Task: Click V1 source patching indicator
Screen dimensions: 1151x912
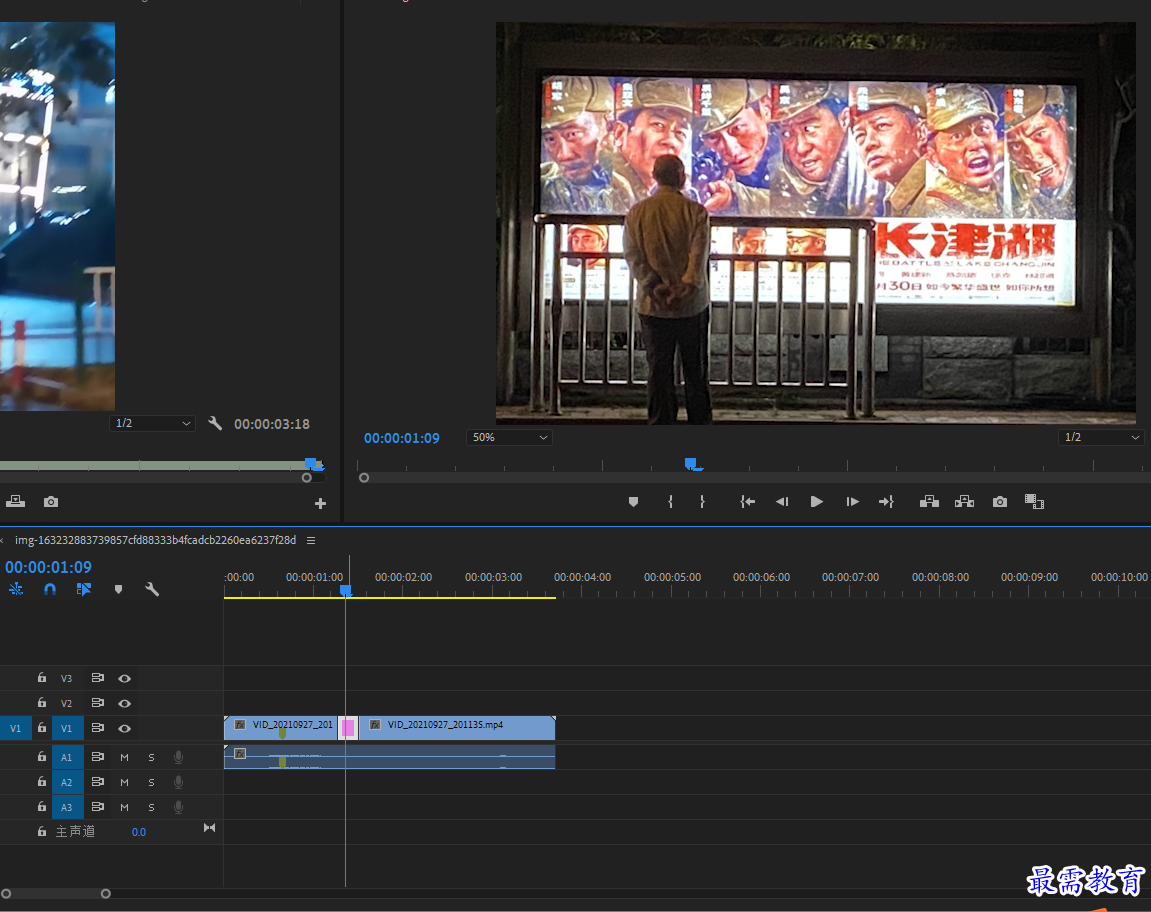Action: tap(15, 728)
